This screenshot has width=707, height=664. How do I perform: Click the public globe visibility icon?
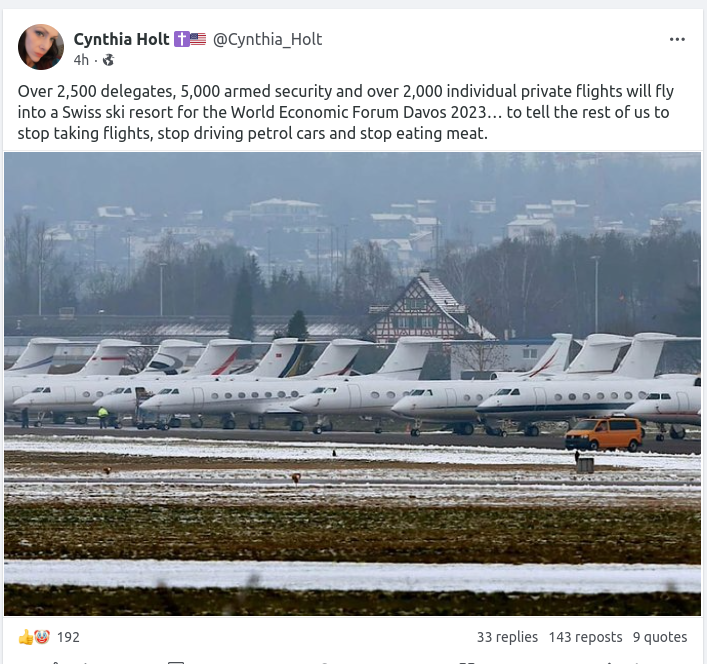click(x=108, y=60)
